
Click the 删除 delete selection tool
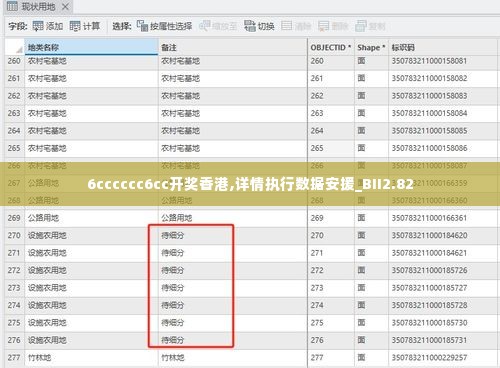click(x=333, y=26)
